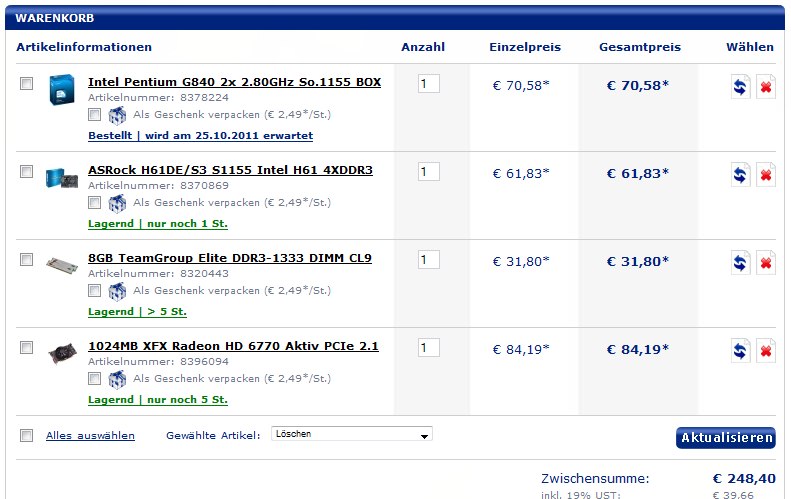791x499 pixels.
Task: Delete XFX Radeon HD 6770 using red X icon
Action: pos(765,351)
